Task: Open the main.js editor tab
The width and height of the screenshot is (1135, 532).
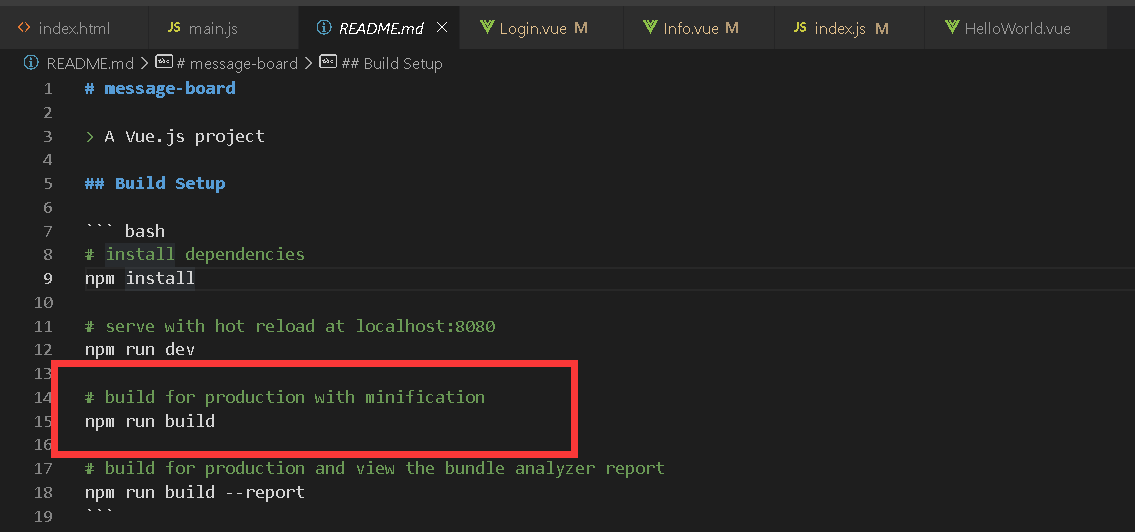Action: [223, 28]
